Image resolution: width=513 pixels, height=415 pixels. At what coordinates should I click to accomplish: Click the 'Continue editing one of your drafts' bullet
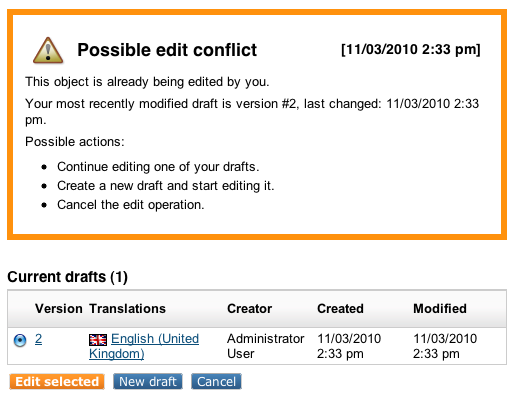[158, 167]
